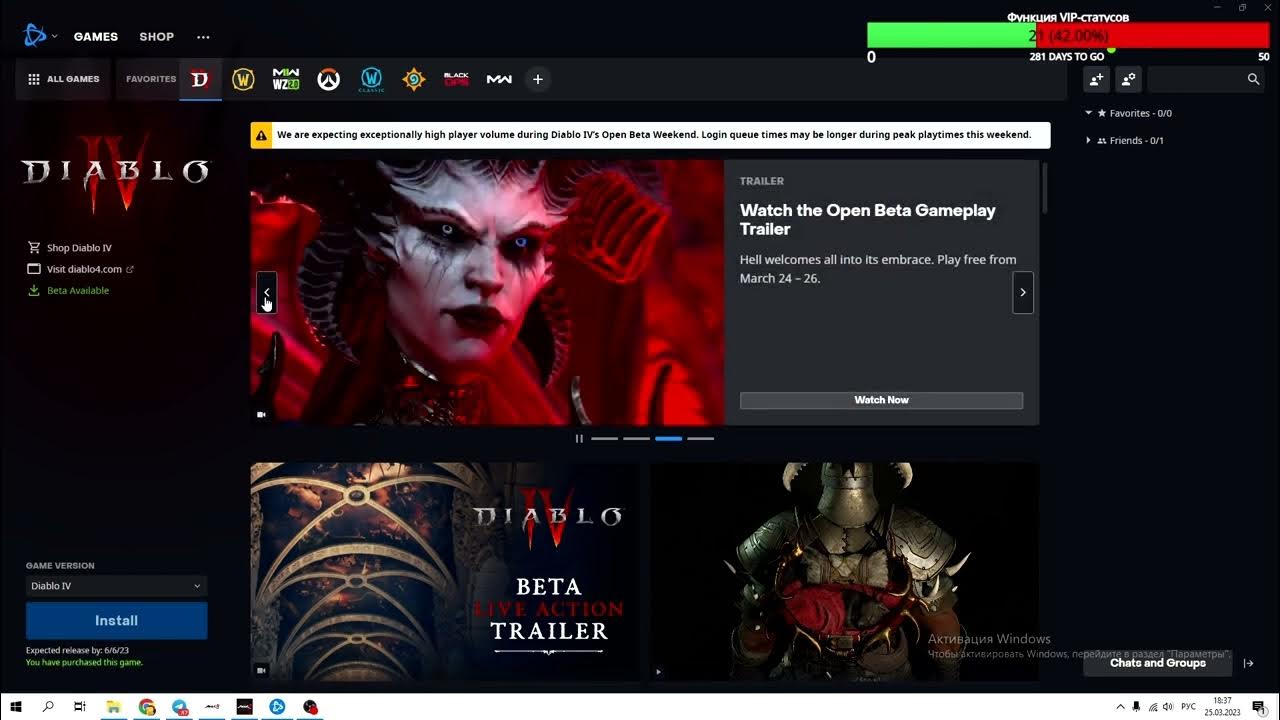1280x720 pixels.
Task: Click the Battle.net logo icon
Action: [x=35, y=36]
